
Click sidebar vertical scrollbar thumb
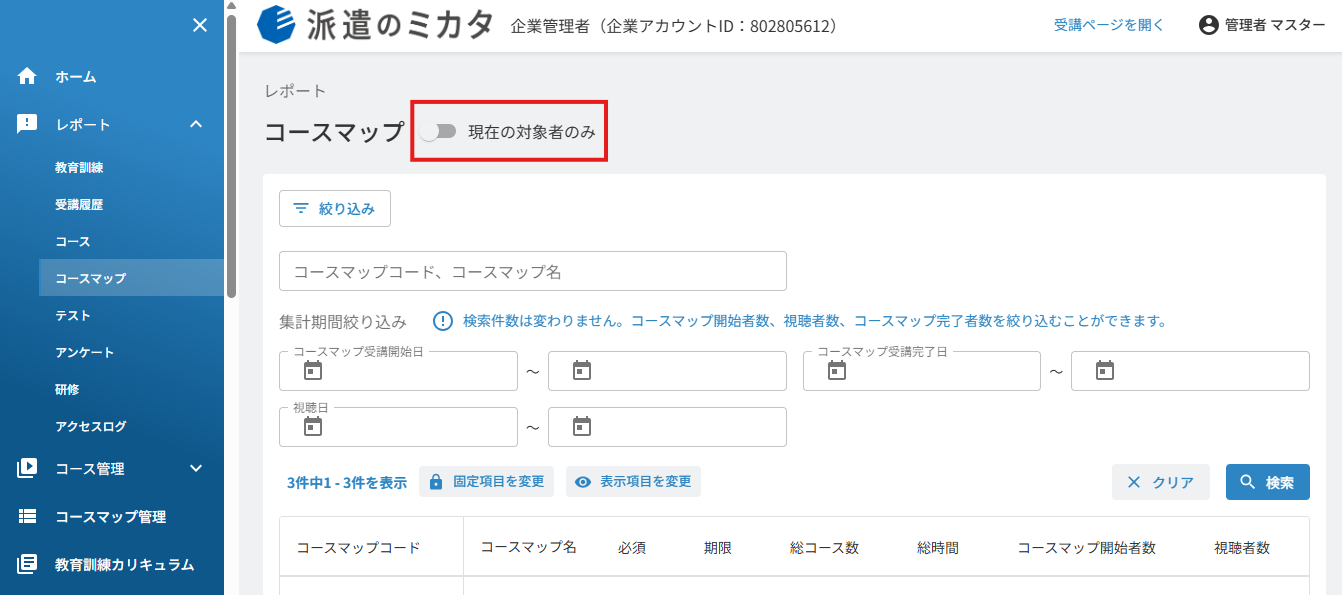(232, 155)
